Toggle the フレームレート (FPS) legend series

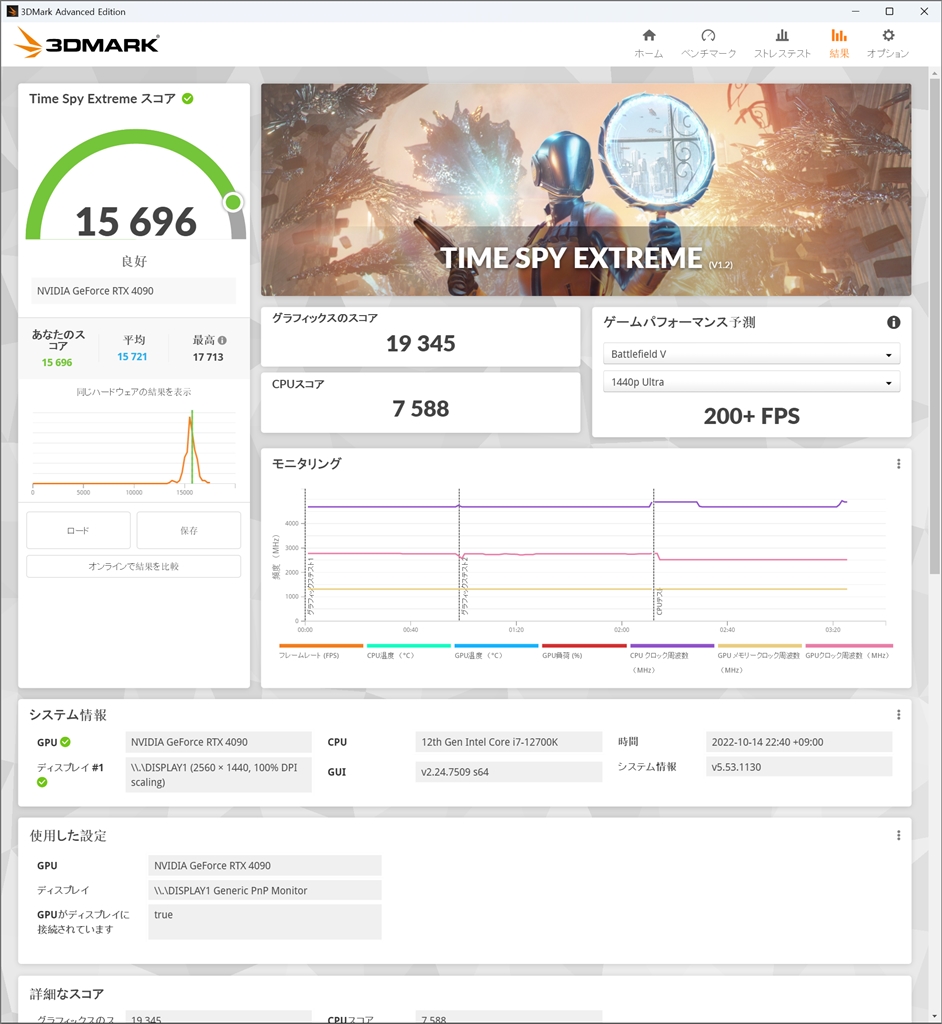(x=320, y=651)
